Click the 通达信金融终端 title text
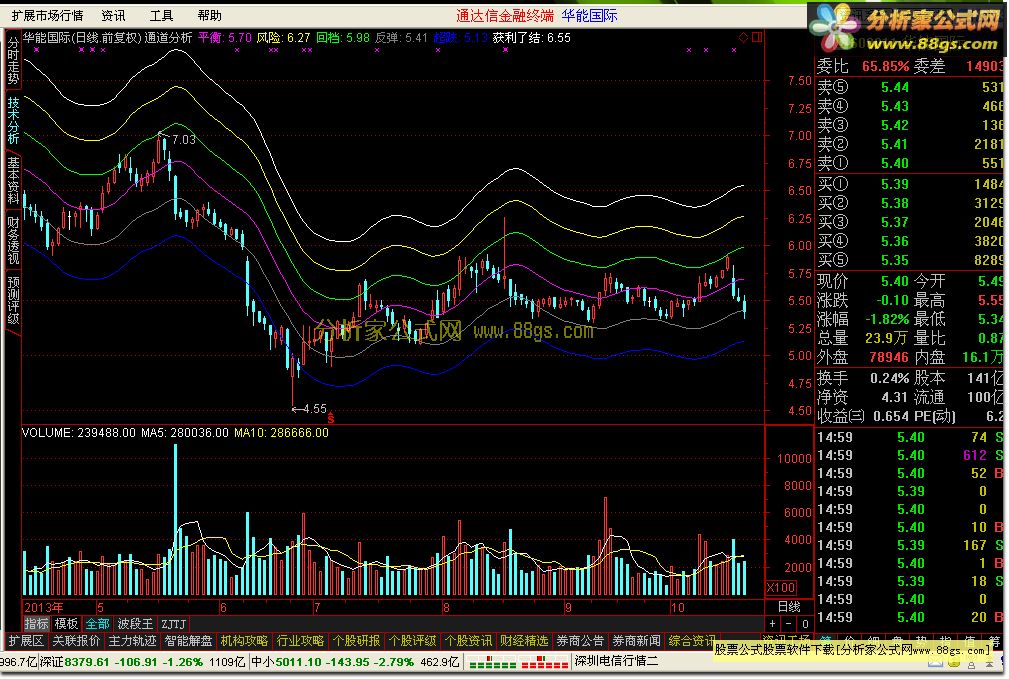 (505, 15)
